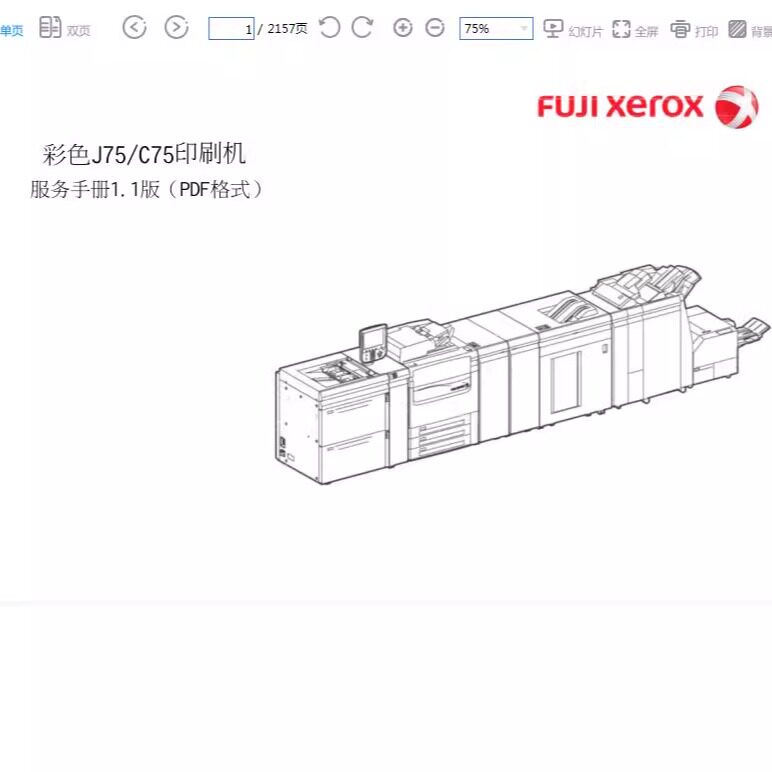Go to the previous page arrow
Screen dimensions: 772x772
coord(134,28)
